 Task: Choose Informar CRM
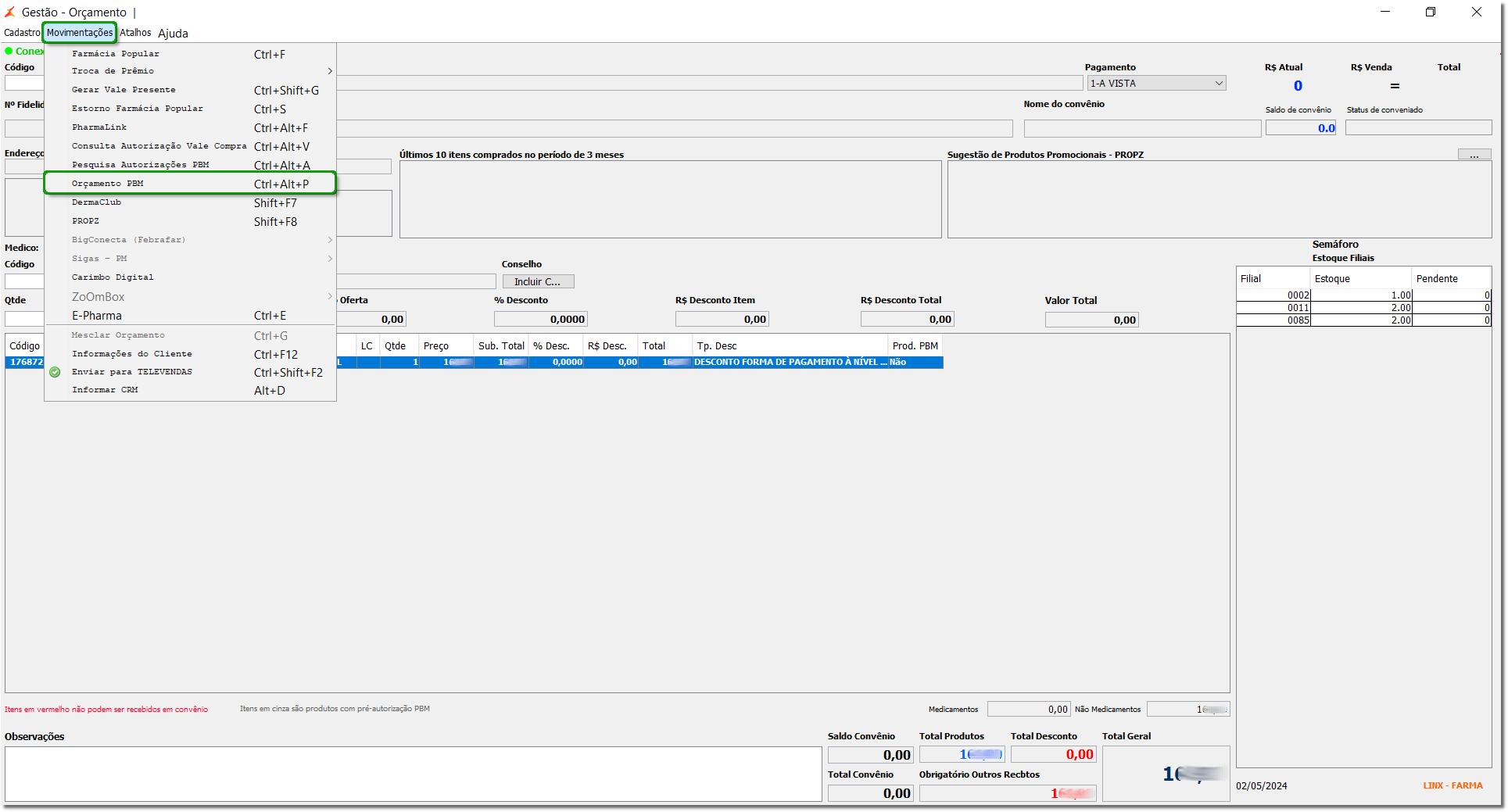[190, 390]
